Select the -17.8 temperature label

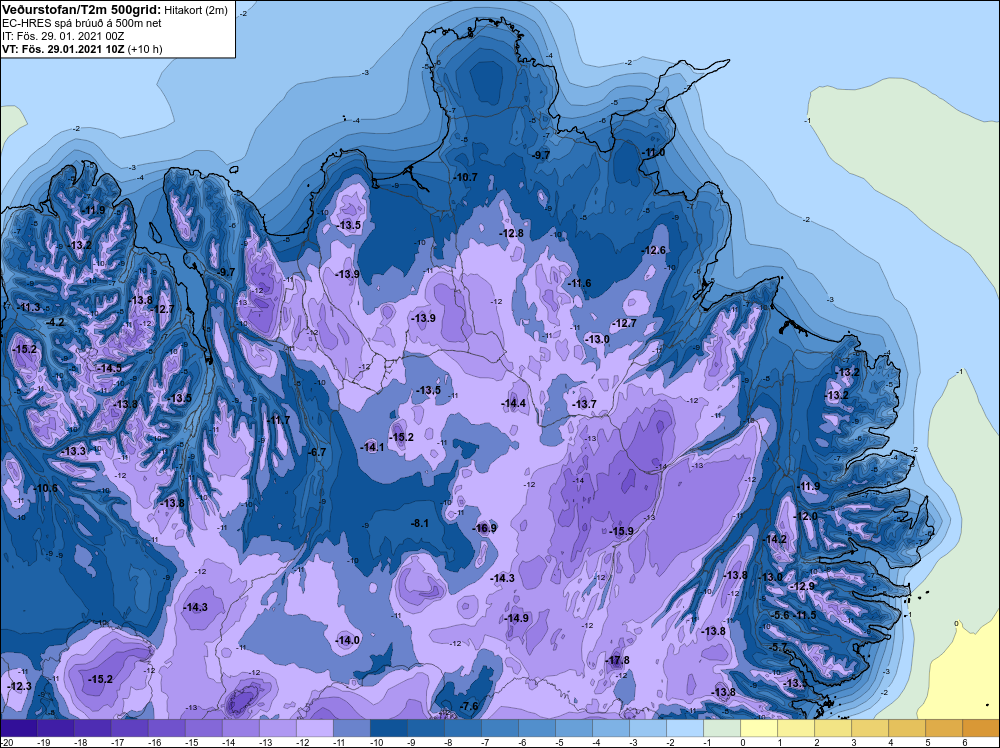coord(617,660)
